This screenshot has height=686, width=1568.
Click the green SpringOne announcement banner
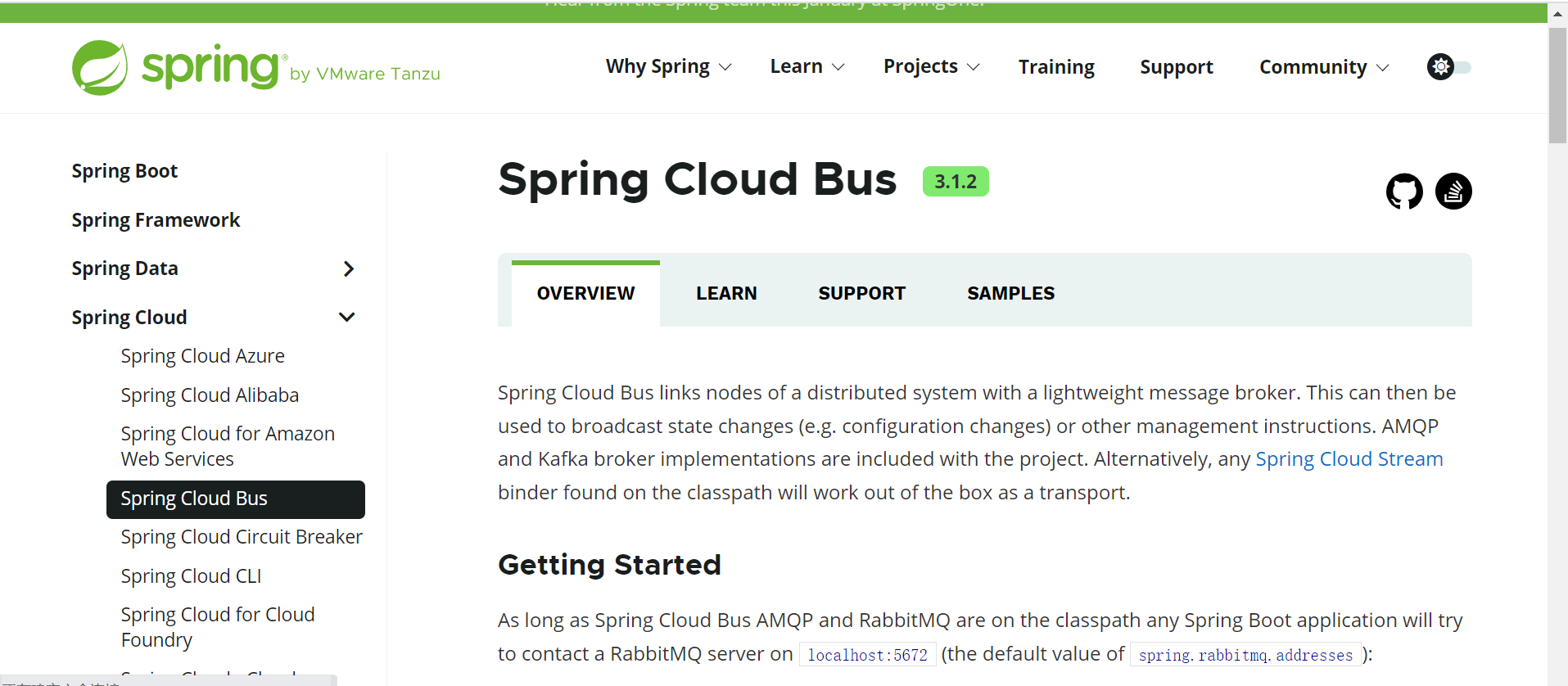(x=774, y=11)
